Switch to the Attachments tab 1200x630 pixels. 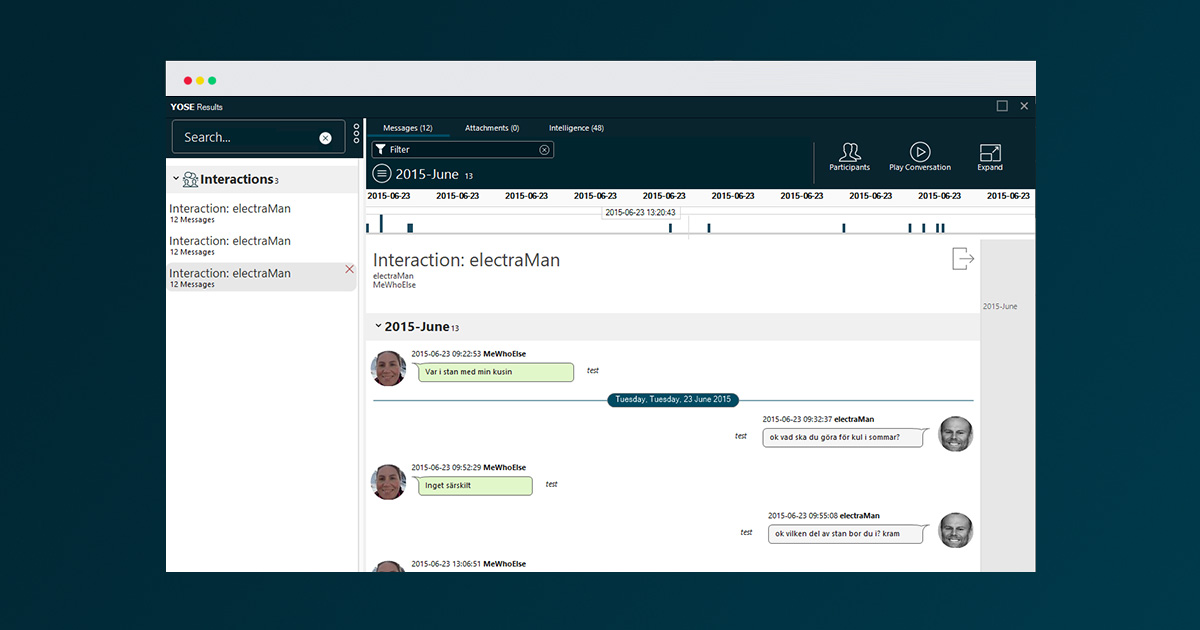491,128
